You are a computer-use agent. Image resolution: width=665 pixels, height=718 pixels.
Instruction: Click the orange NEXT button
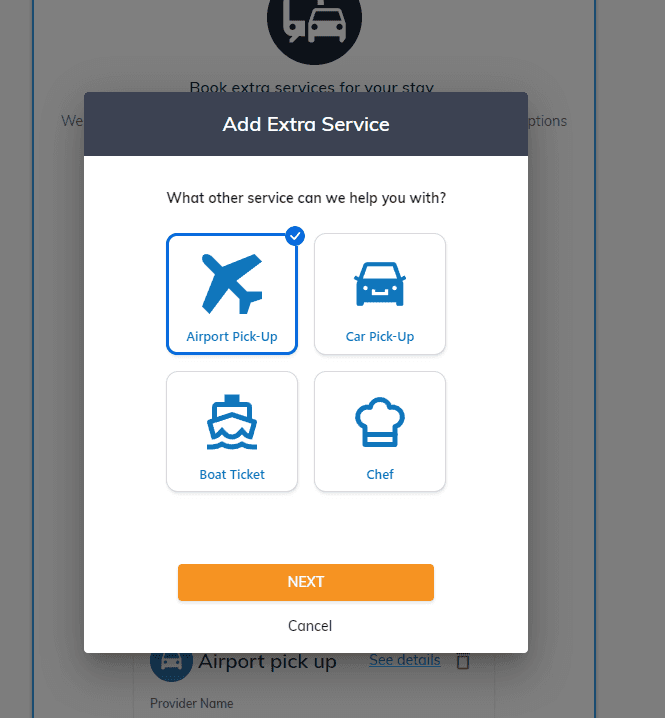point(306,582)
